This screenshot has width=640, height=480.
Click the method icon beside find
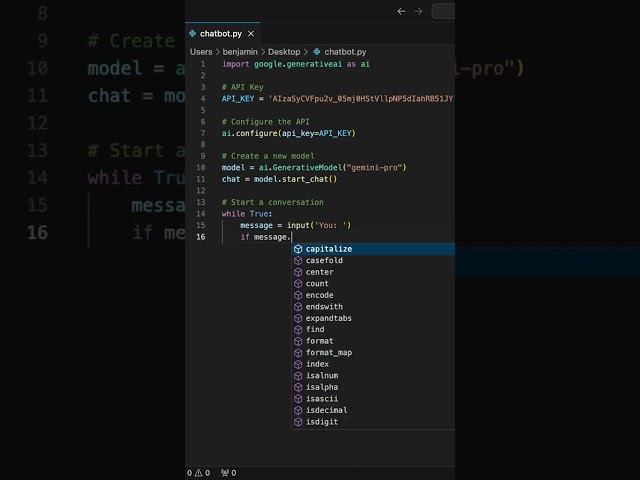298,329
